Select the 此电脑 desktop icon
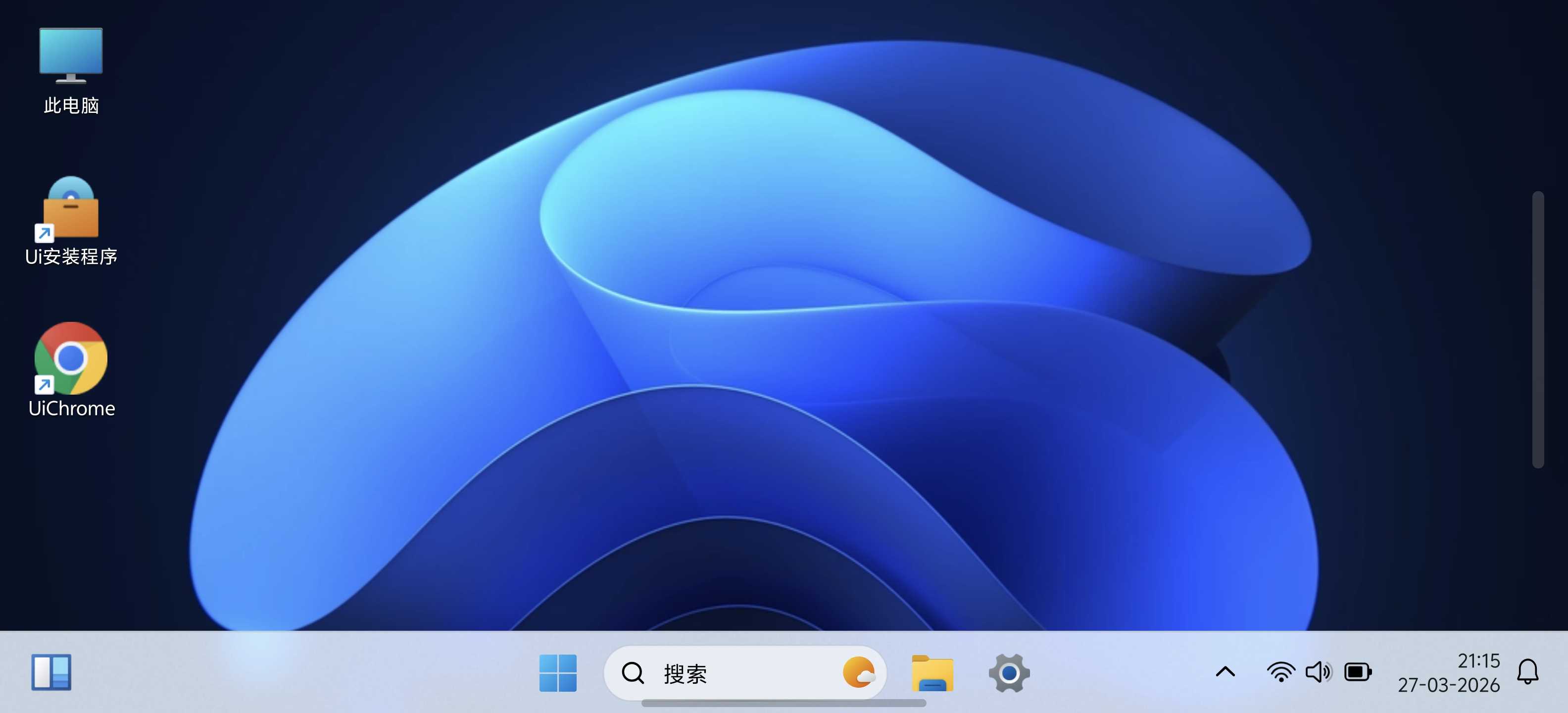The width and height of the screenshot is (1568, 713). click(x=71, y=56)
